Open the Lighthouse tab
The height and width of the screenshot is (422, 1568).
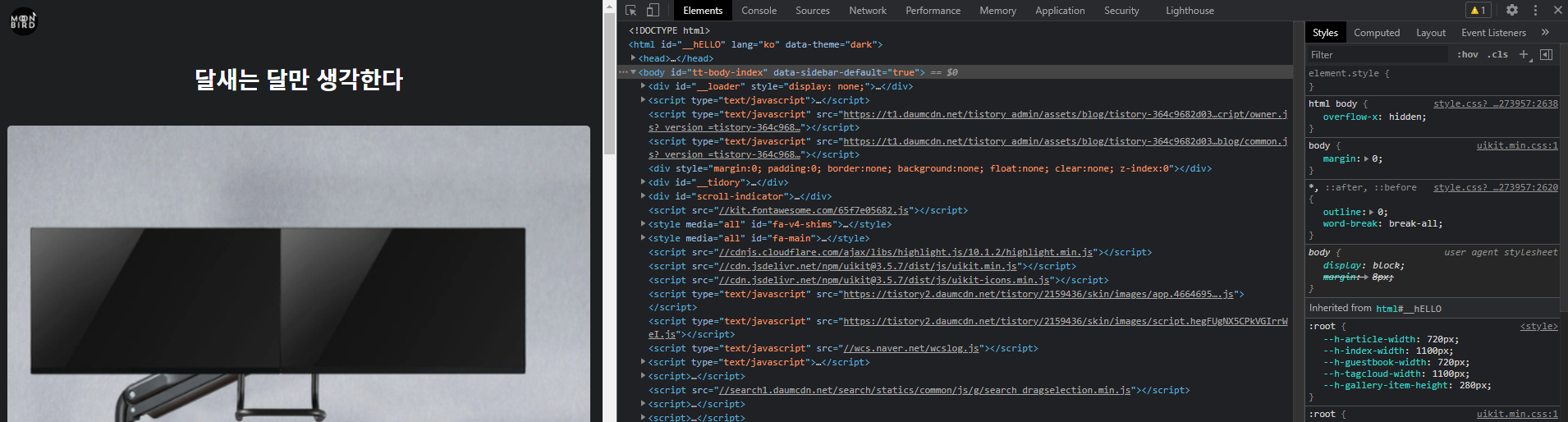point(1190,11)
